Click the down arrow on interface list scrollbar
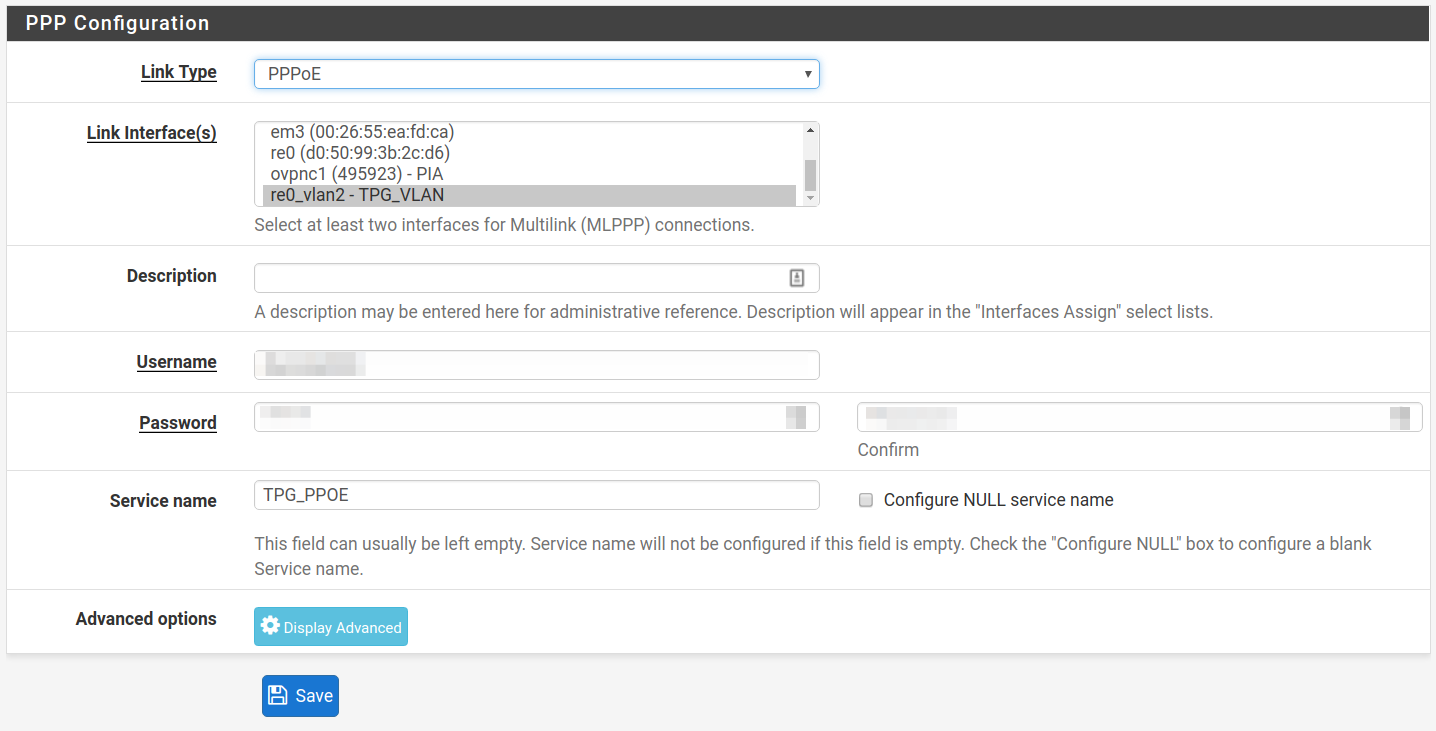 [809, 199]
